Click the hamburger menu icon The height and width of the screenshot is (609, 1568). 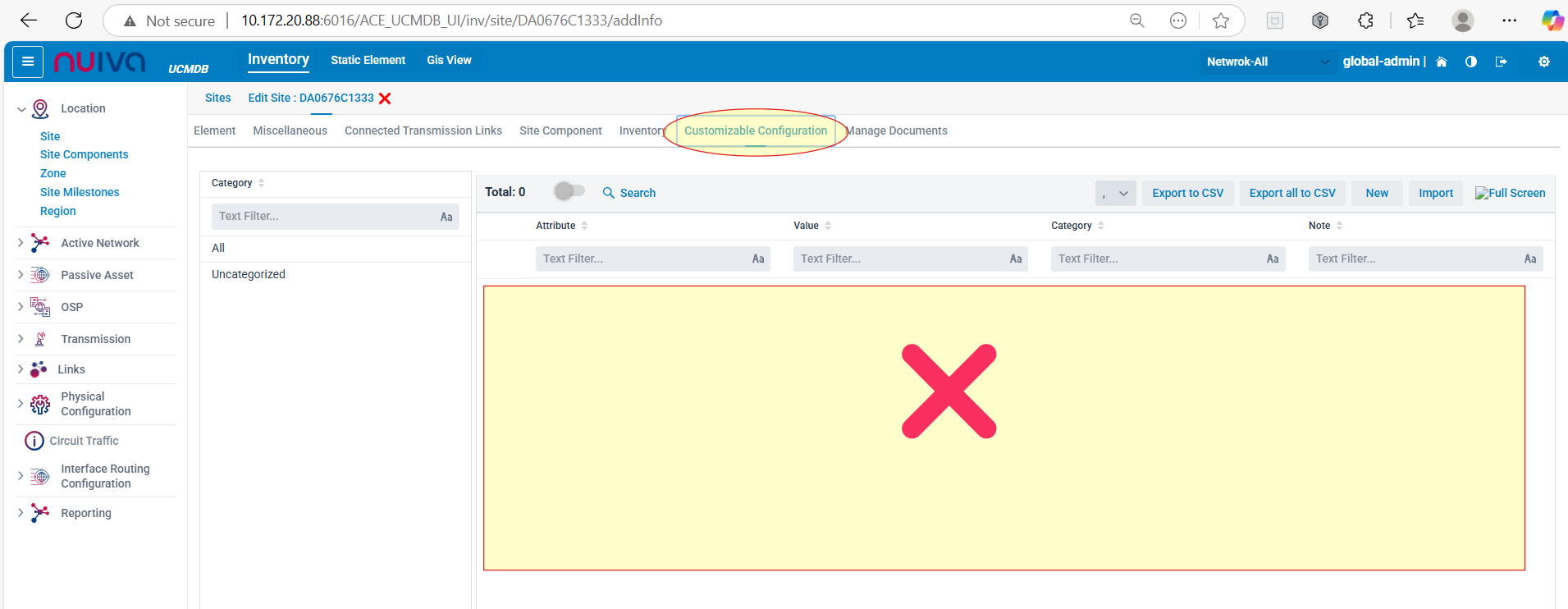28,62
